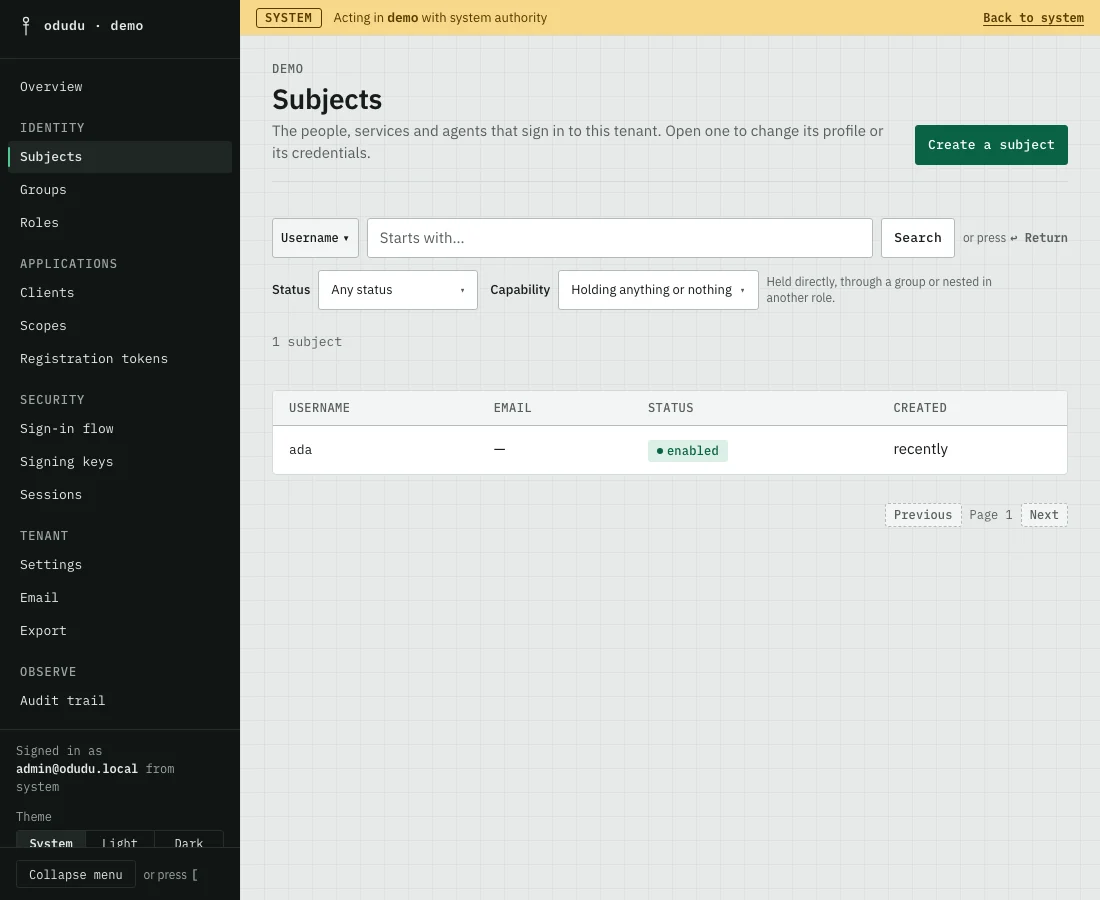
Task: Open the Roles section
Action: [120, 223]
